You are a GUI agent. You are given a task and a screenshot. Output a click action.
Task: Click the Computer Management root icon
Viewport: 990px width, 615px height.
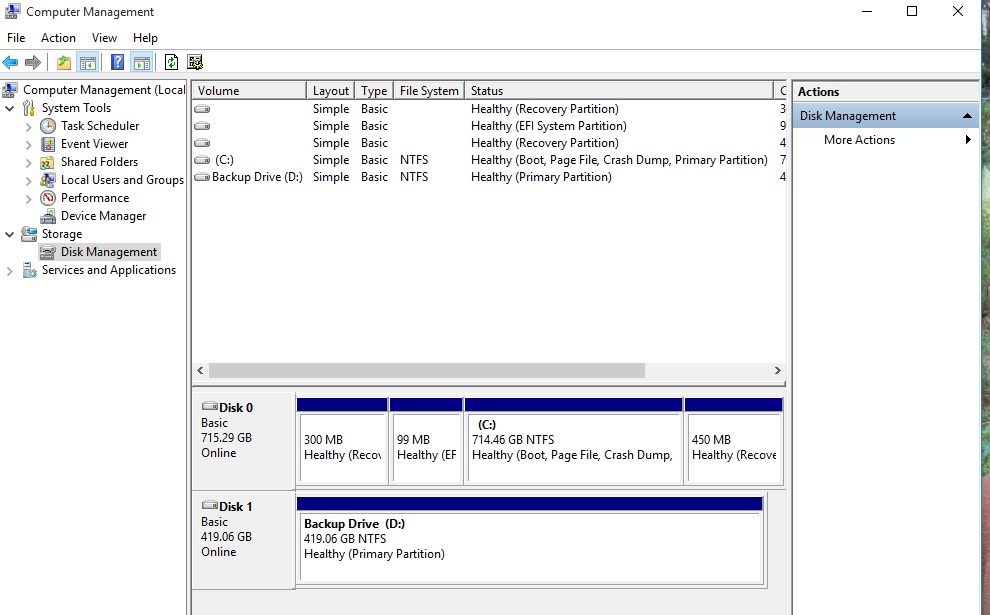click(x=10, y=90)
